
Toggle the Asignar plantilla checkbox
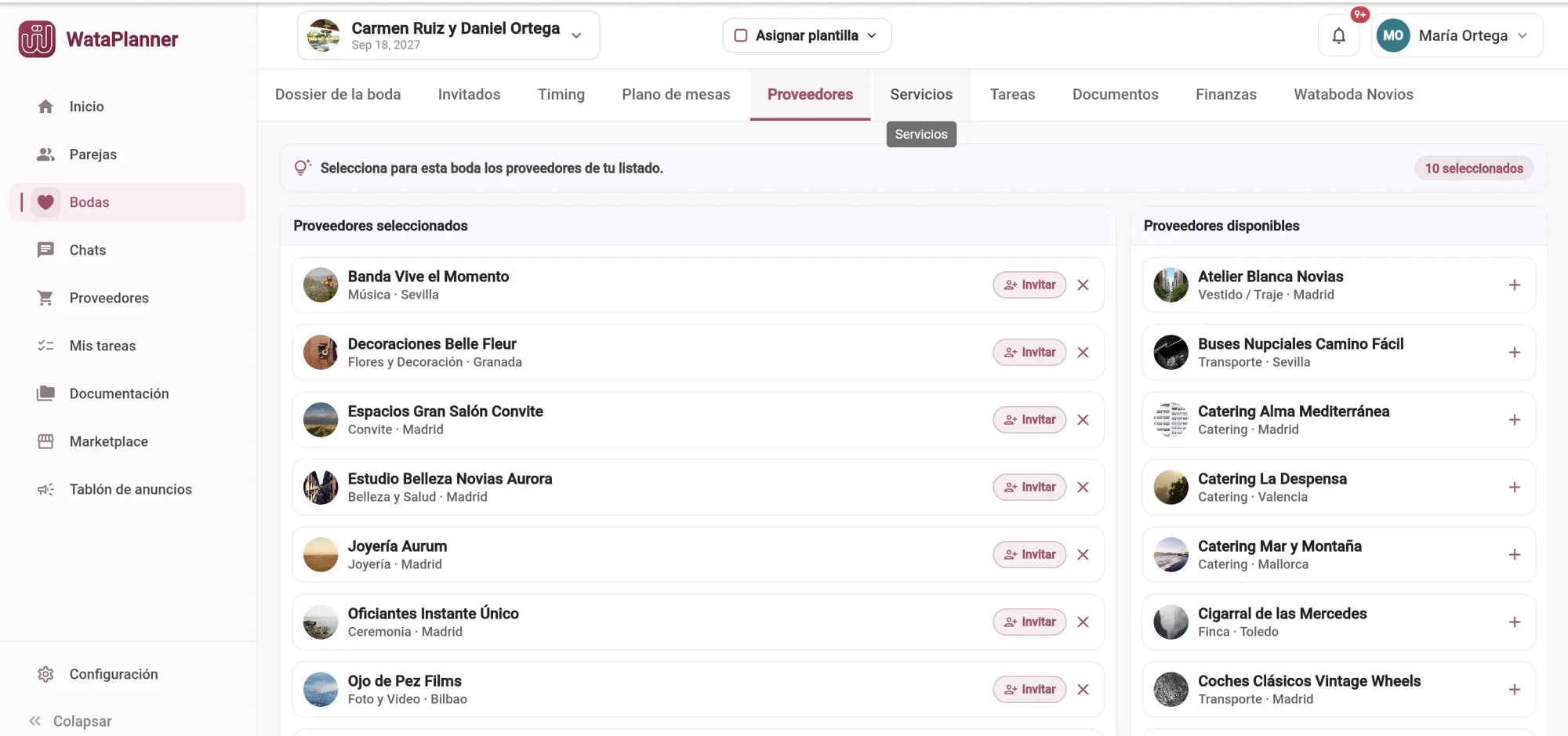[740, 35]
